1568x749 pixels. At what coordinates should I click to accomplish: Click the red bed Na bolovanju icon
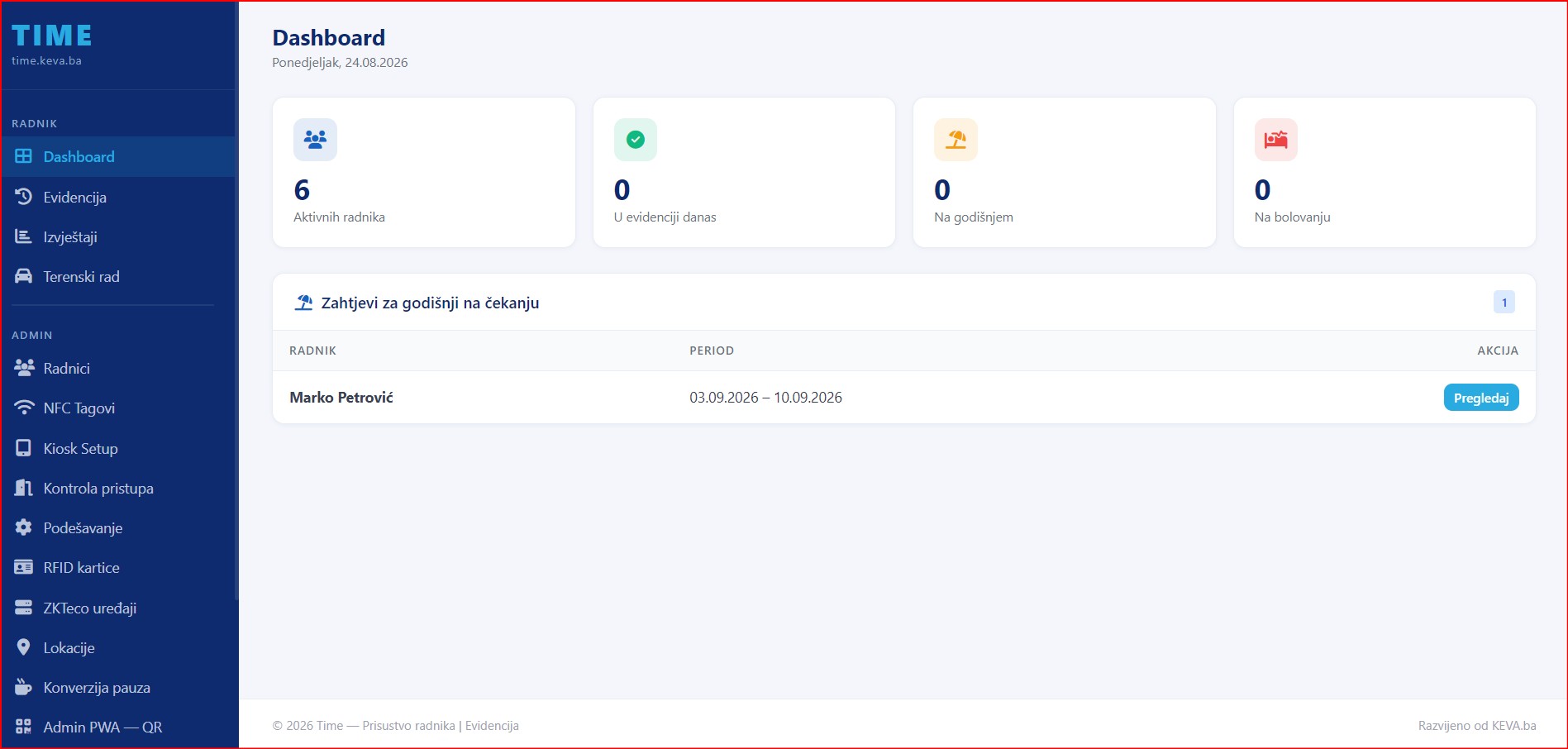(1276, 140)
